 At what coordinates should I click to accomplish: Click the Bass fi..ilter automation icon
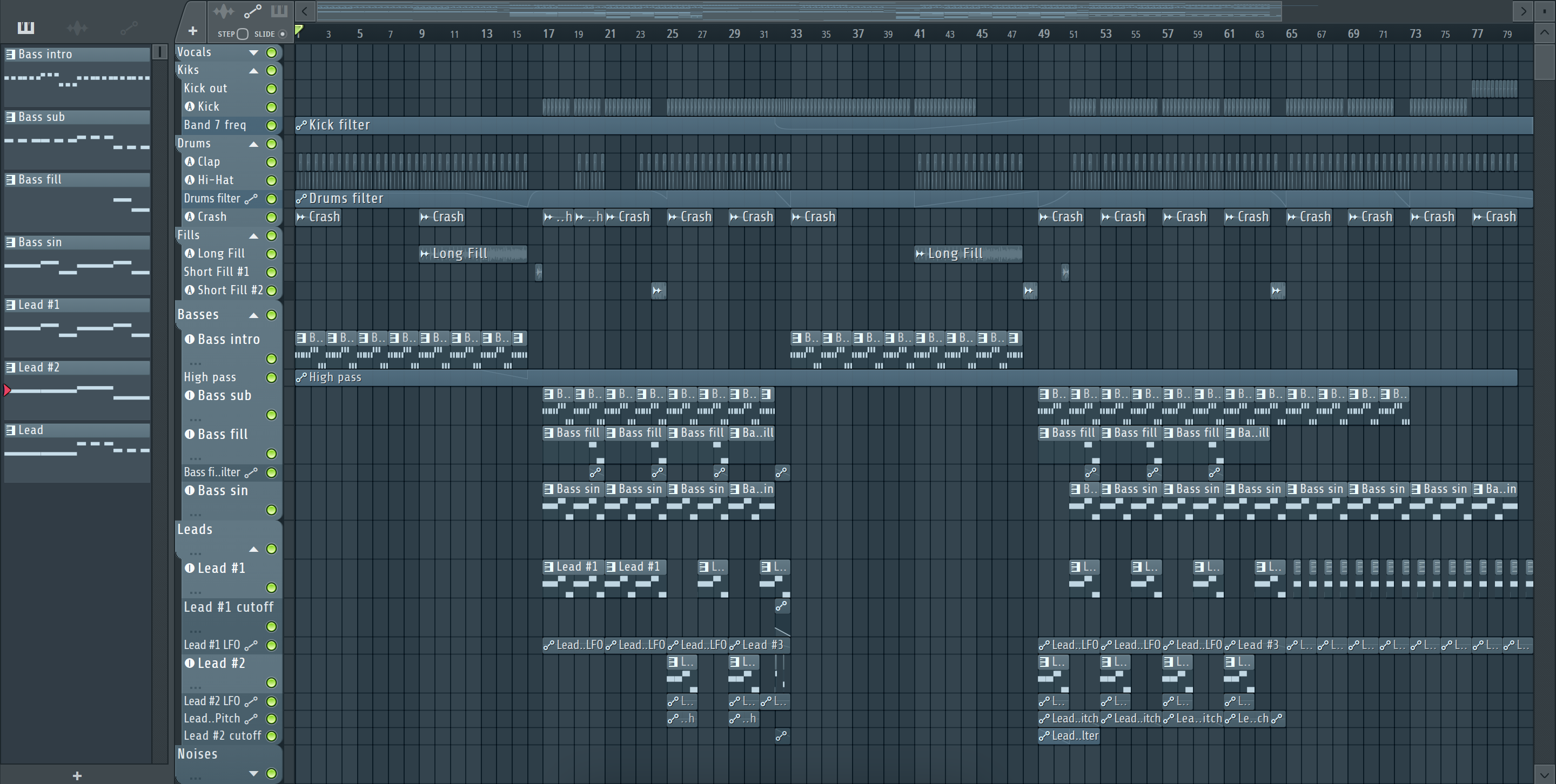(x=251, y=472)
